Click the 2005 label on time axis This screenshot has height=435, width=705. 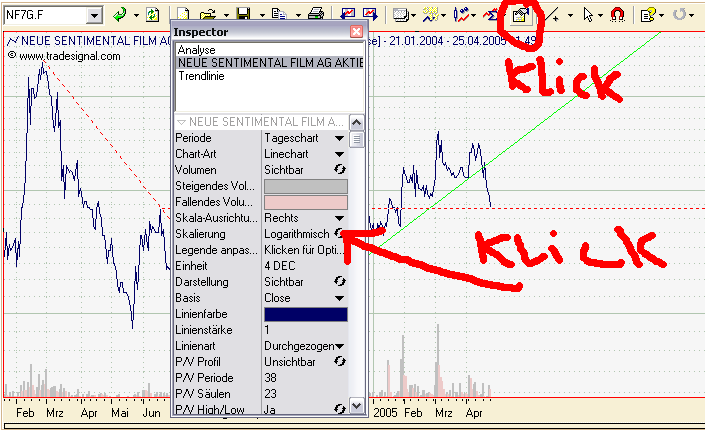point(385,413)
